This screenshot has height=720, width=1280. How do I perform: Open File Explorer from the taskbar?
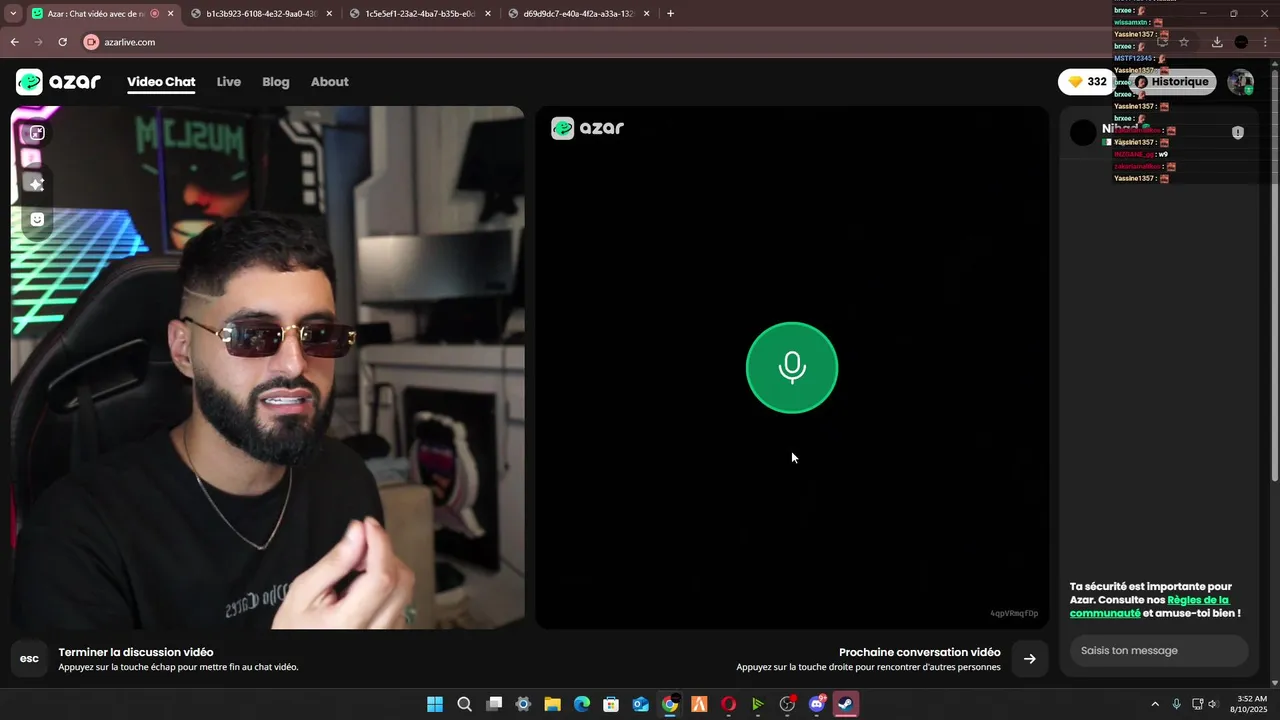(552, 704)
